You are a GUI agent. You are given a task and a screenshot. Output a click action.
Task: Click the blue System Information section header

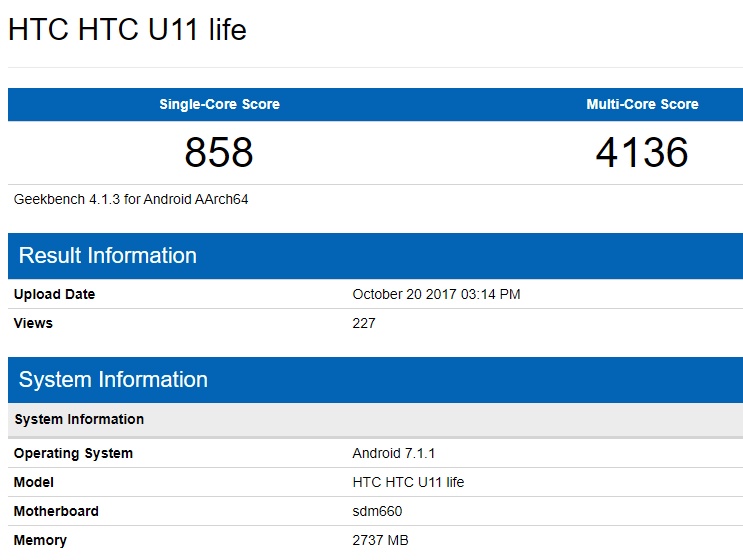375,380
